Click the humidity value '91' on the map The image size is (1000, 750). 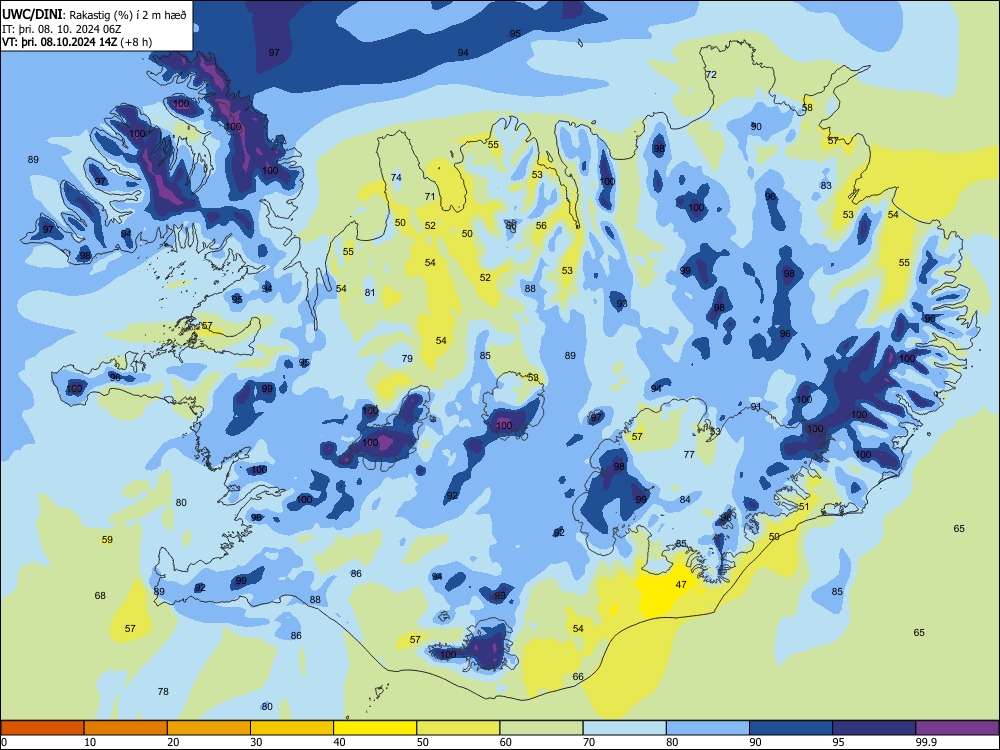pyautogui.click(x=756, y=406)
